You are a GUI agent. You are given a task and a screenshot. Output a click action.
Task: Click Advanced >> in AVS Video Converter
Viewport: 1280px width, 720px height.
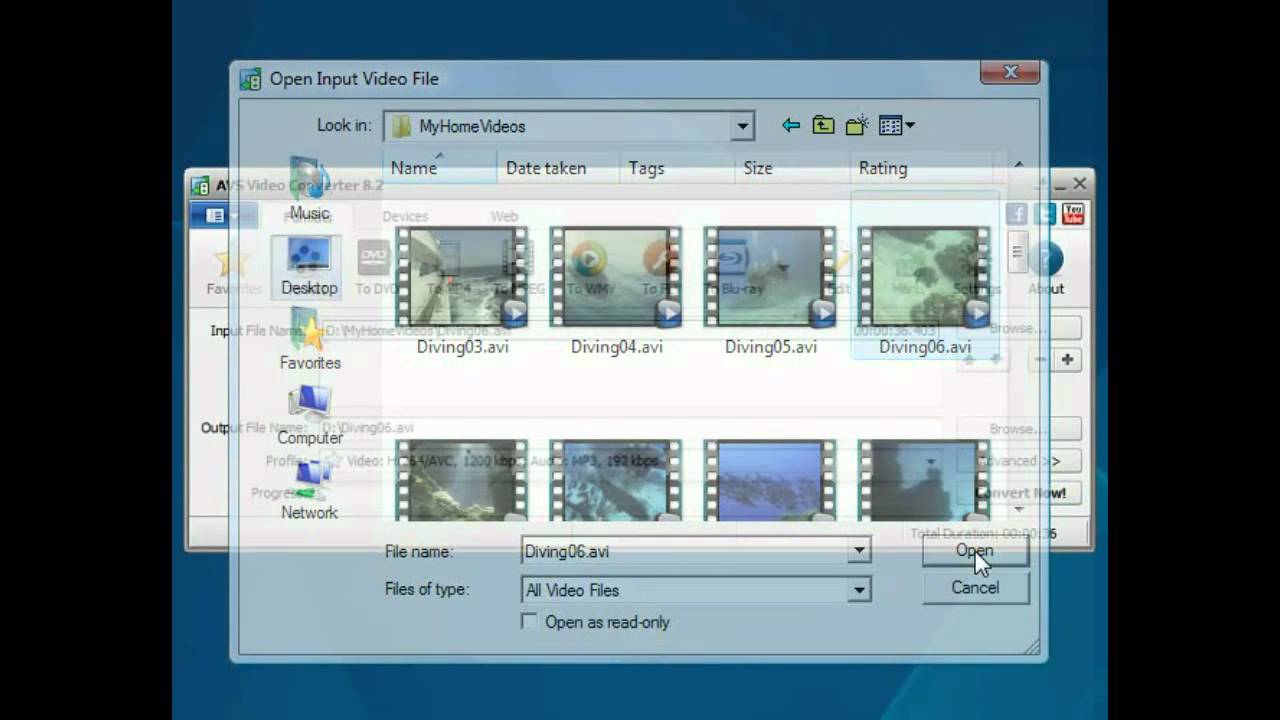[1021, 461]
